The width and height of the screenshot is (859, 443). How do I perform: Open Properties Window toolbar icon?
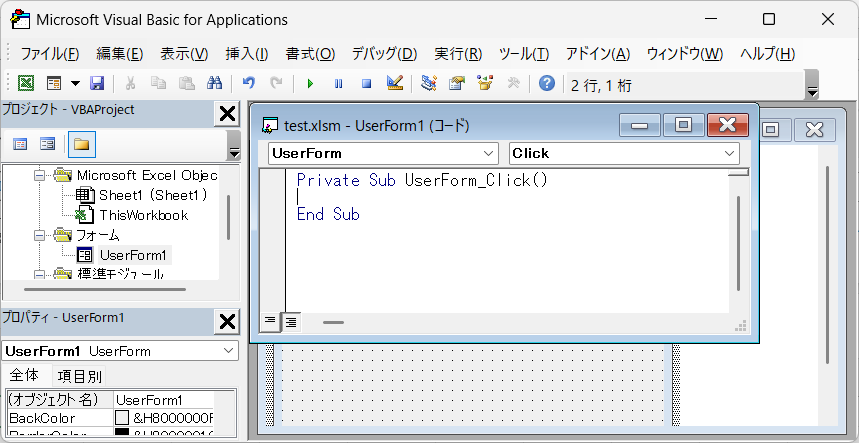[x=456, y=83]
